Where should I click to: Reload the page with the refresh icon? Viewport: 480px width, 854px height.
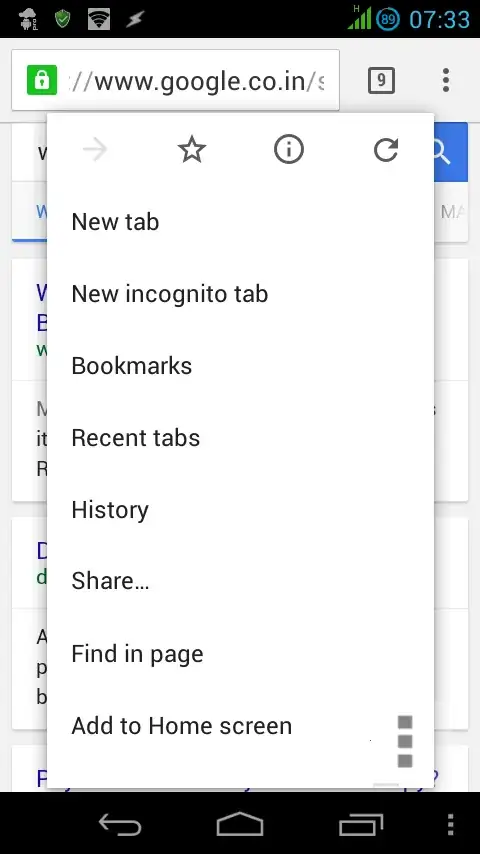386,150
